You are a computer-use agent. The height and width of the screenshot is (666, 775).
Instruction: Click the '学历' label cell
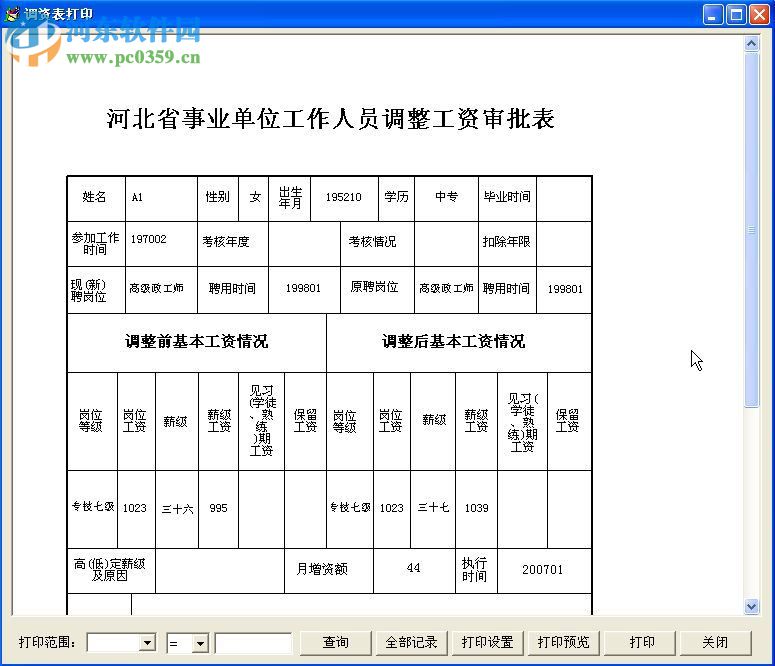pyautogui.click(x=396, y=197)
